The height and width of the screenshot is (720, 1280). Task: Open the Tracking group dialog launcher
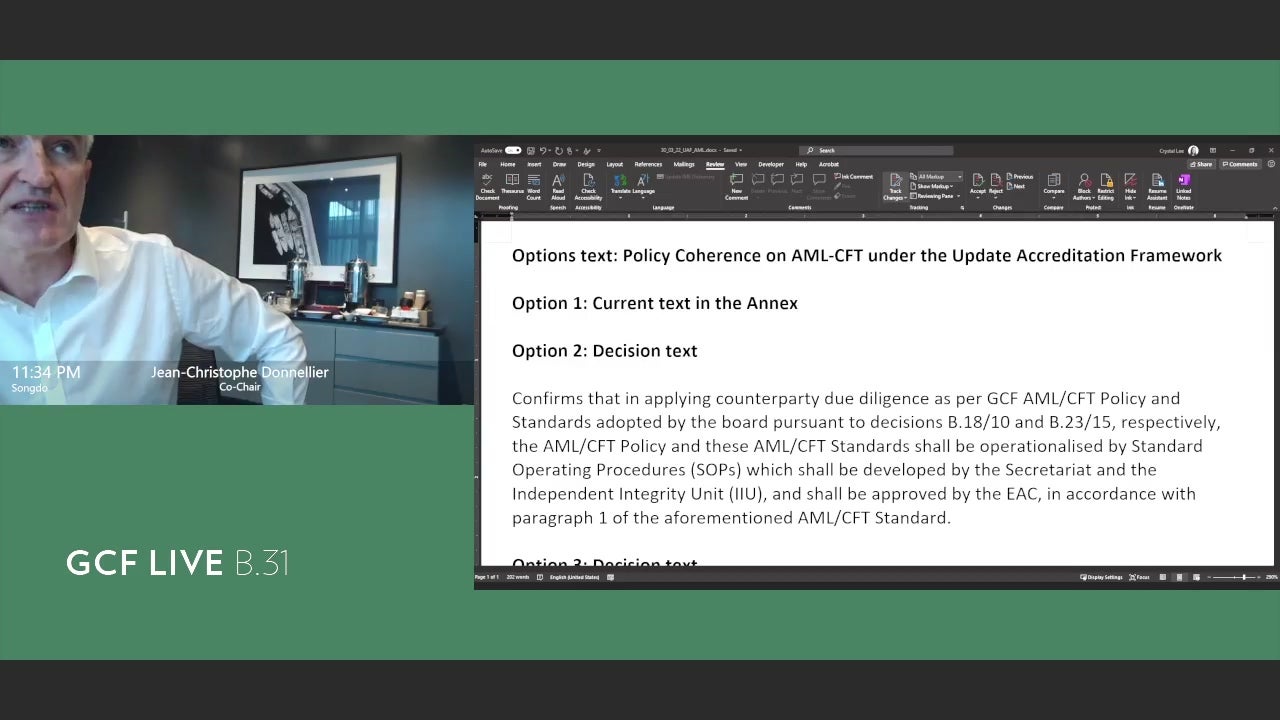[962, 207]
